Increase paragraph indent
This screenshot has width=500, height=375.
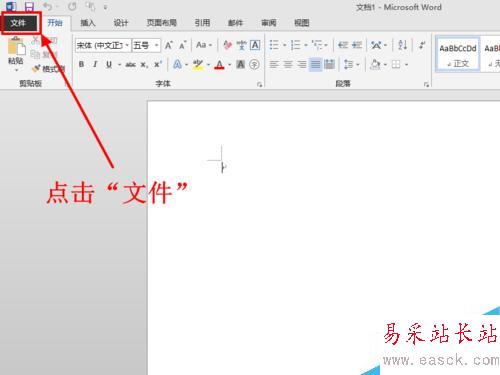coord(357,45)
